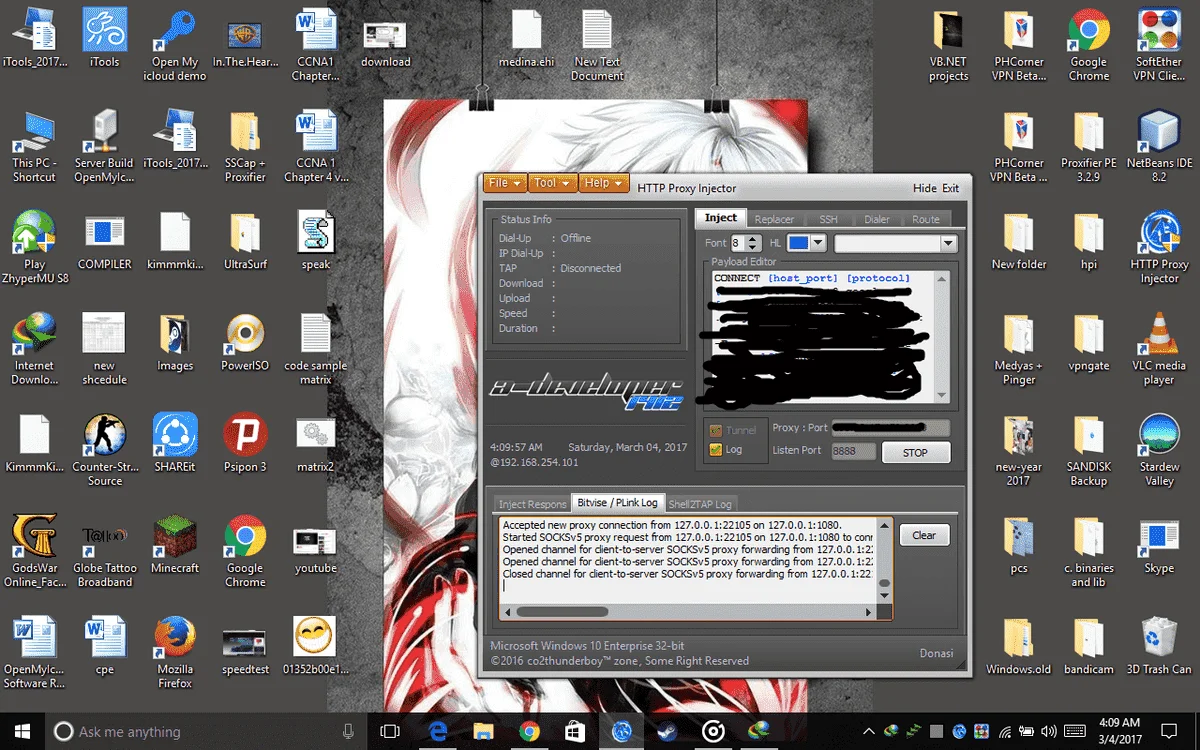Toggle the Tunnel checkbox
Screen dimensions: 1200x750
pos(716,430)
